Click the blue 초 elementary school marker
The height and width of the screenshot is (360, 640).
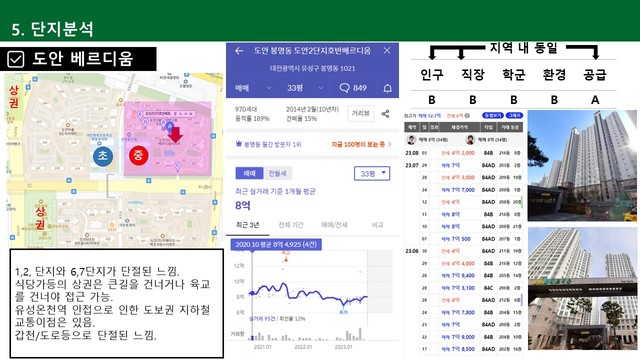102,156
